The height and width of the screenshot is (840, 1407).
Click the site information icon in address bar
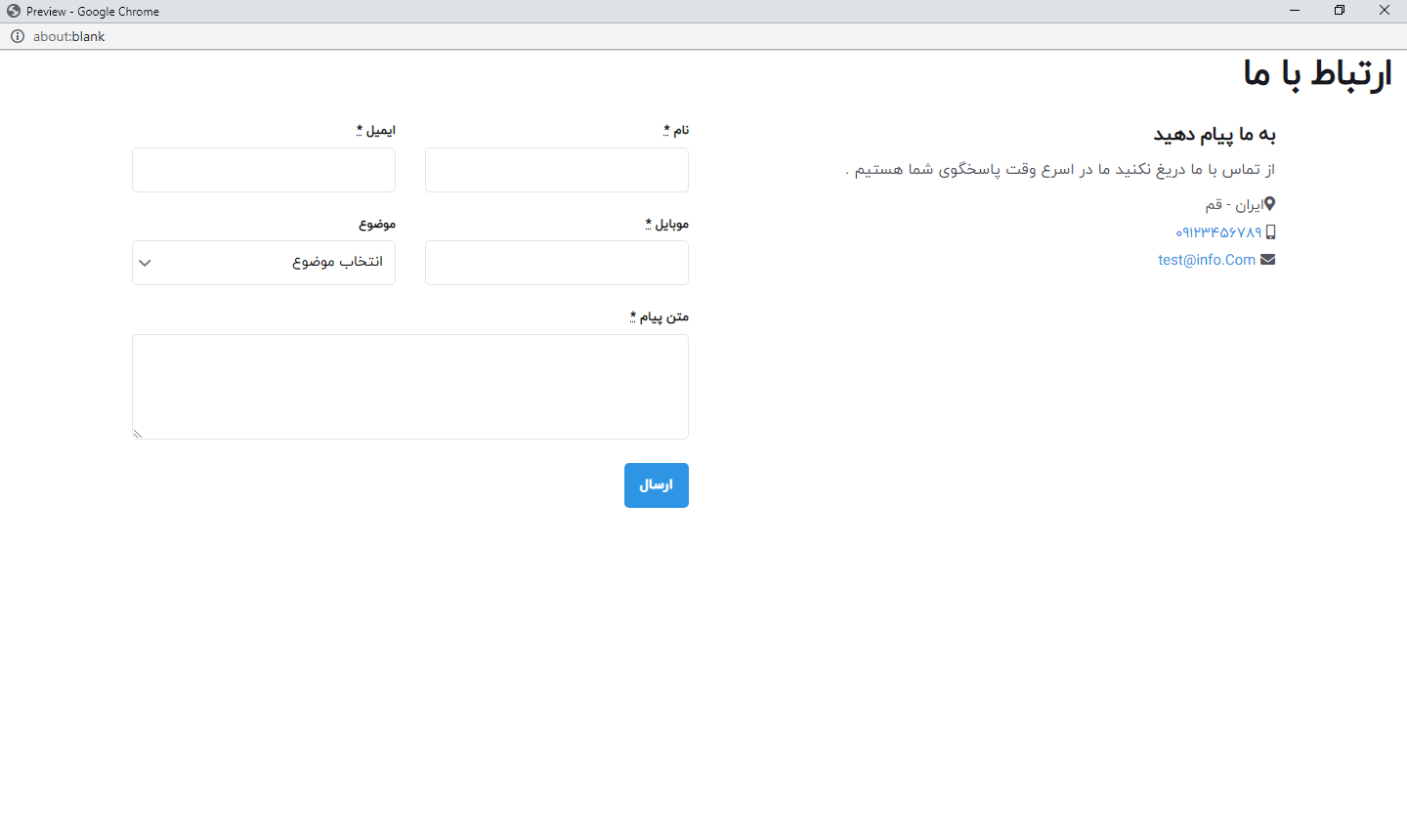(18, 36)
